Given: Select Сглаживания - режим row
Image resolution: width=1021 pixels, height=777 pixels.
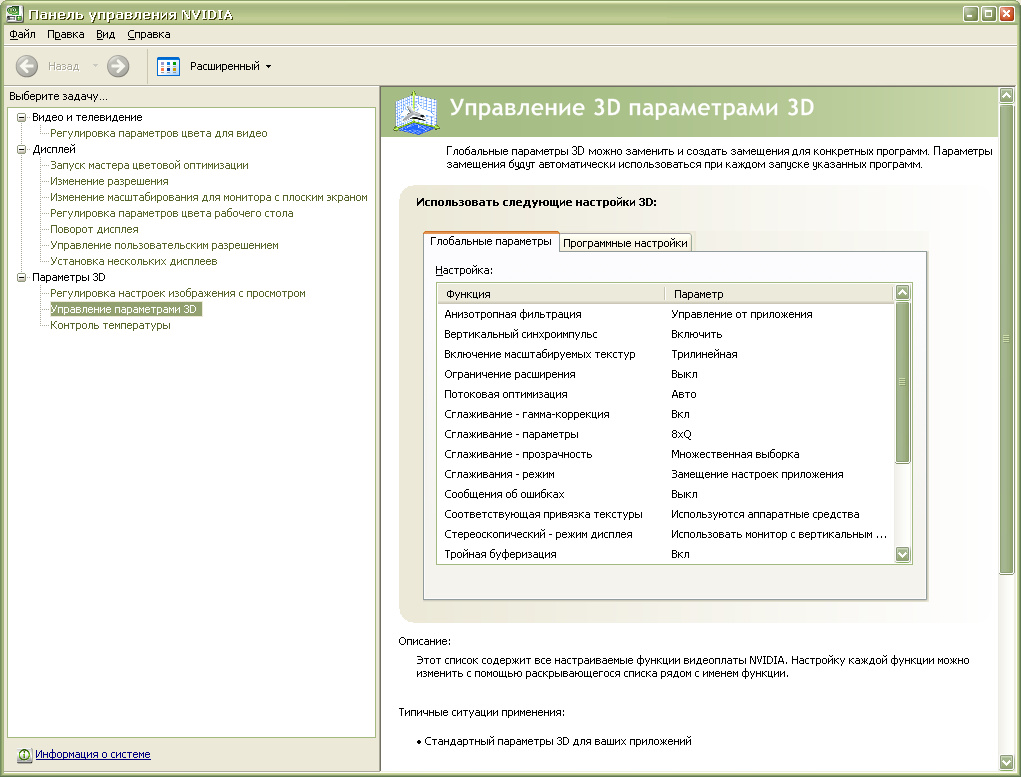Looking at the screenshot, I should tap(665, 475).
